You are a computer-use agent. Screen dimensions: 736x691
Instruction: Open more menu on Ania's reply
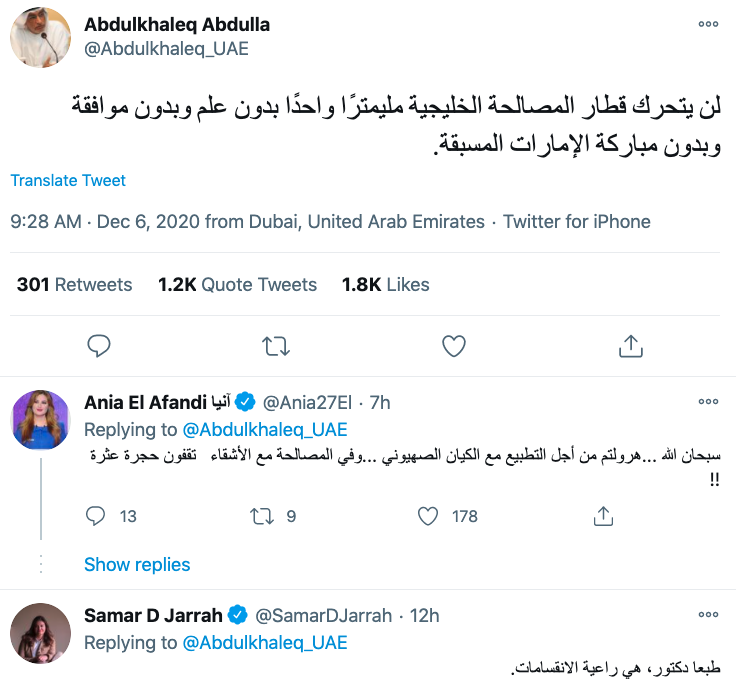tap(708, 402)
